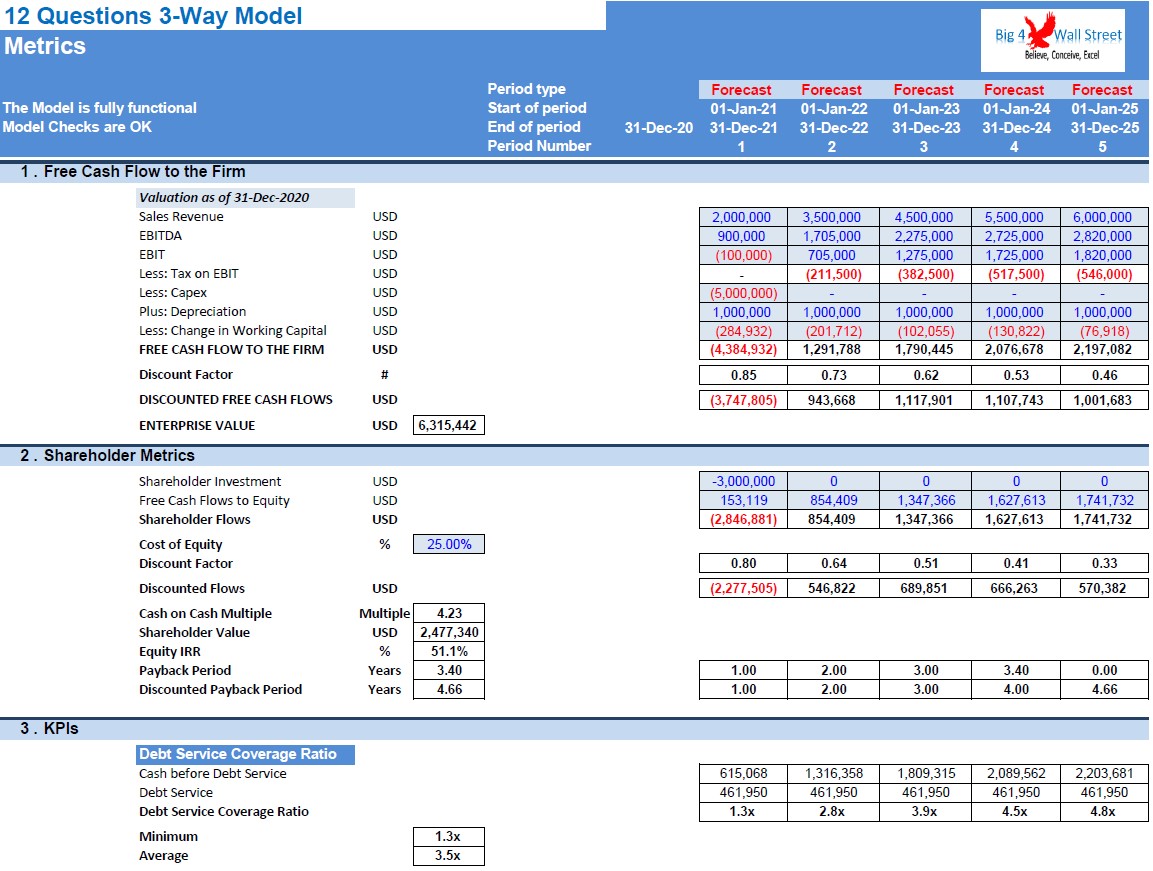Select the 2021 Sales Revenue cell 2,000,000
Screen dimensions: 1153x871
[x=743, y=217]
